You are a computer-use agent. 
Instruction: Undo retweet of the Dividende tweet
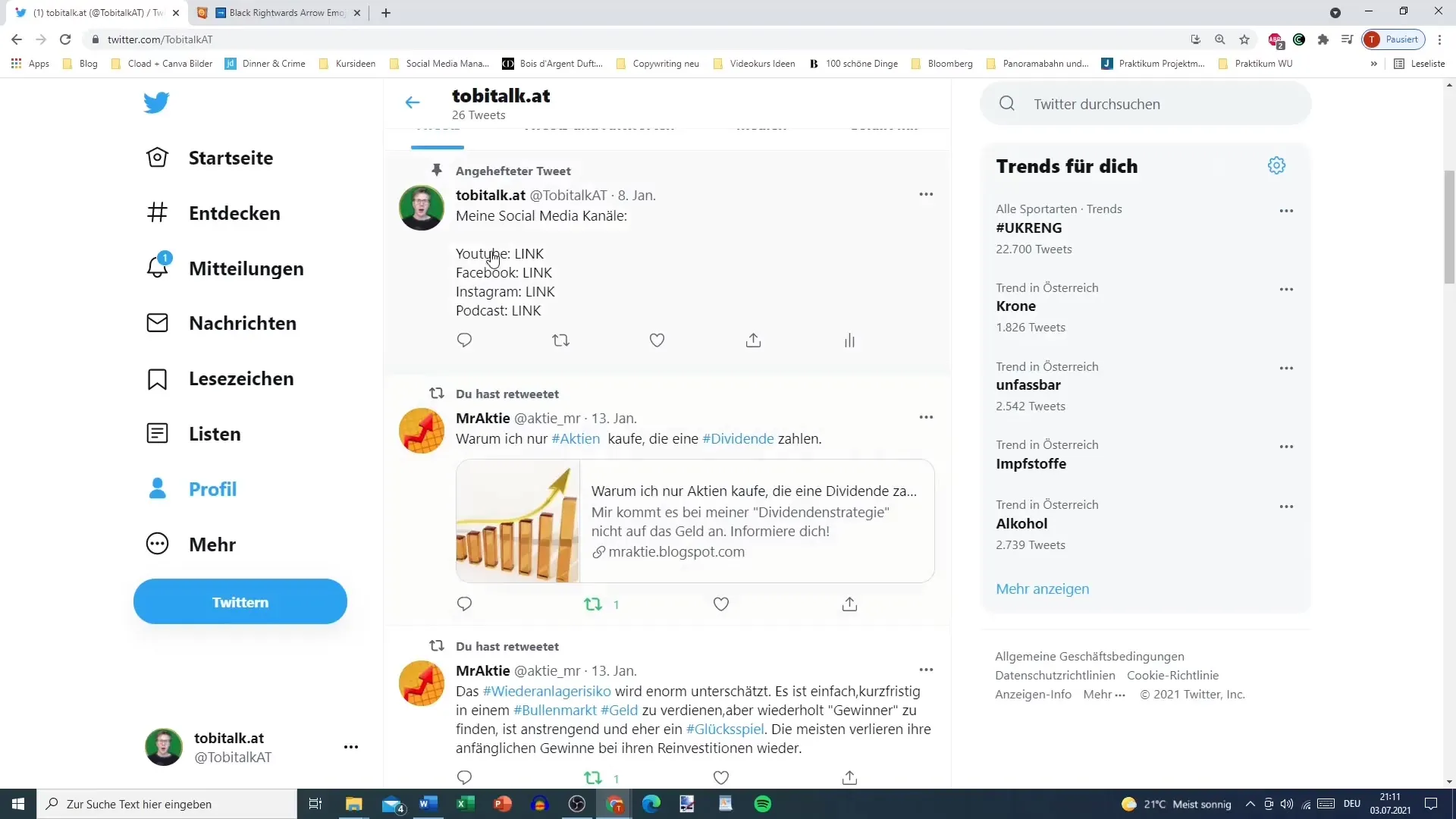[x=593, y=604]
